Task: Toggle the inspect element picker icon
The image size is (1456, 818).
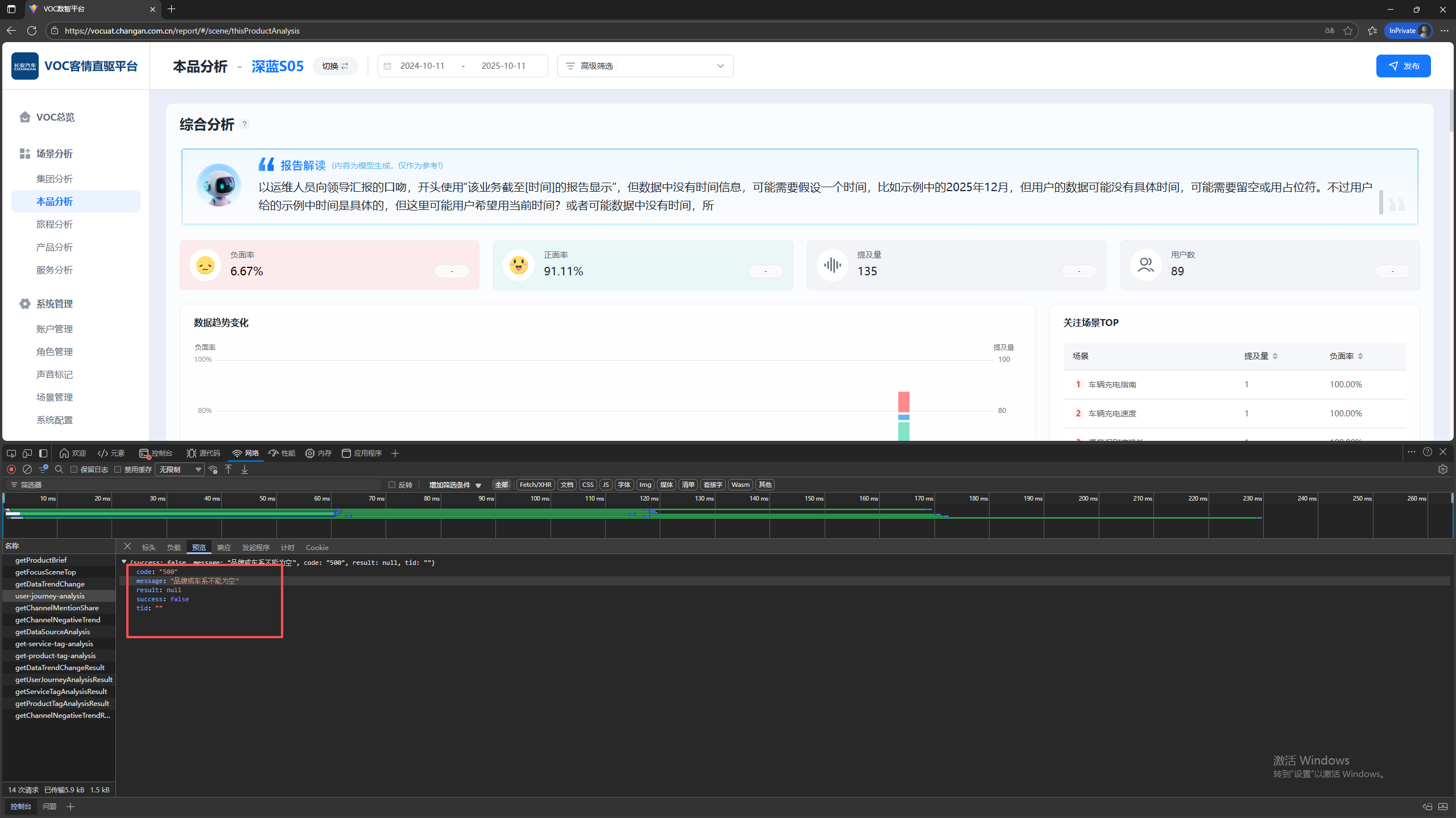Action: pyautogui.click(x=11, y=453)
